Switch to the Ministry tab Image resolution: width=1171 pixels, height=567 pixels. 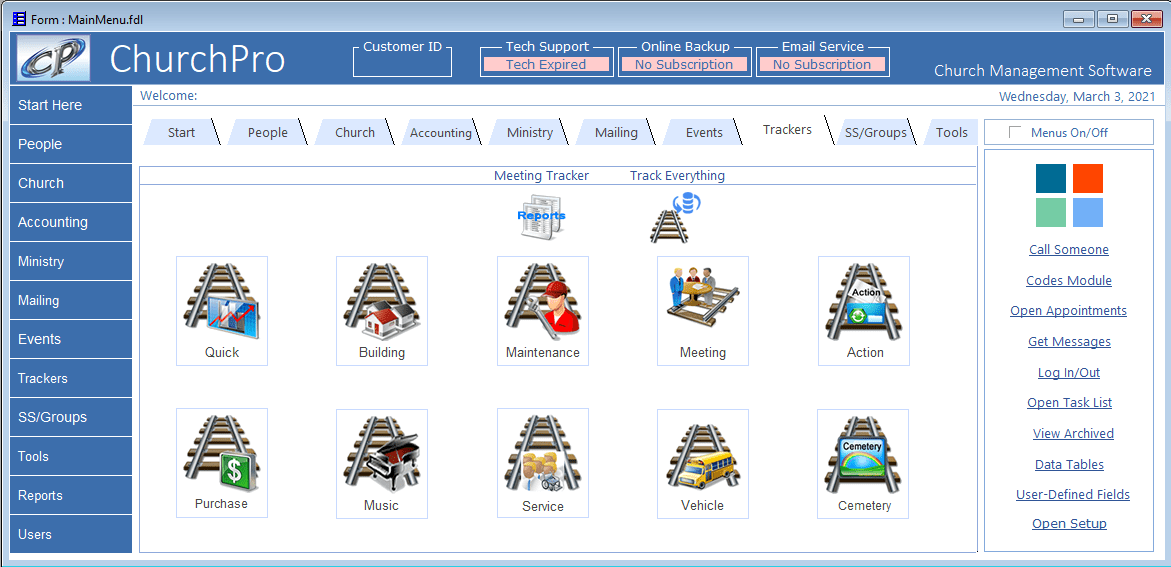[x=529, y=132]
